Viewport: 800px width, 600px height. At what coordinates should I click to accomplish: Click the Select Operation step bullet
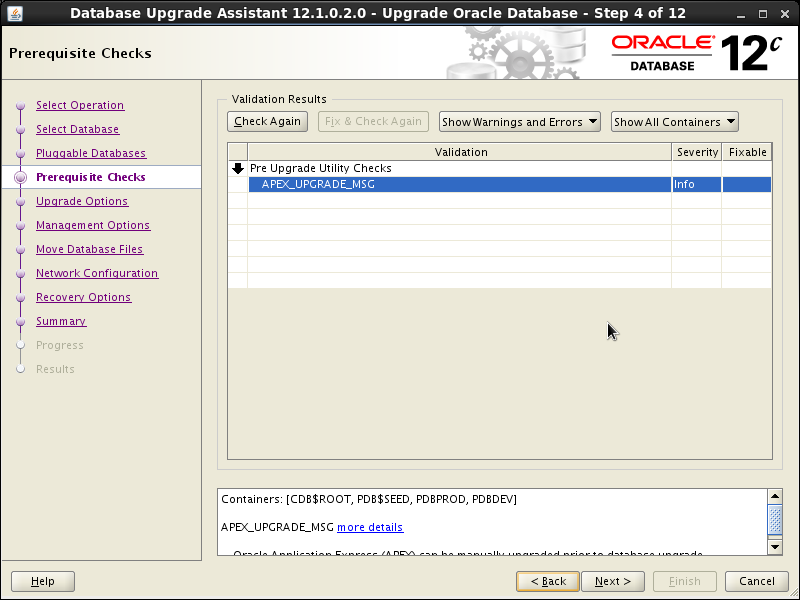tap(20, 106)
